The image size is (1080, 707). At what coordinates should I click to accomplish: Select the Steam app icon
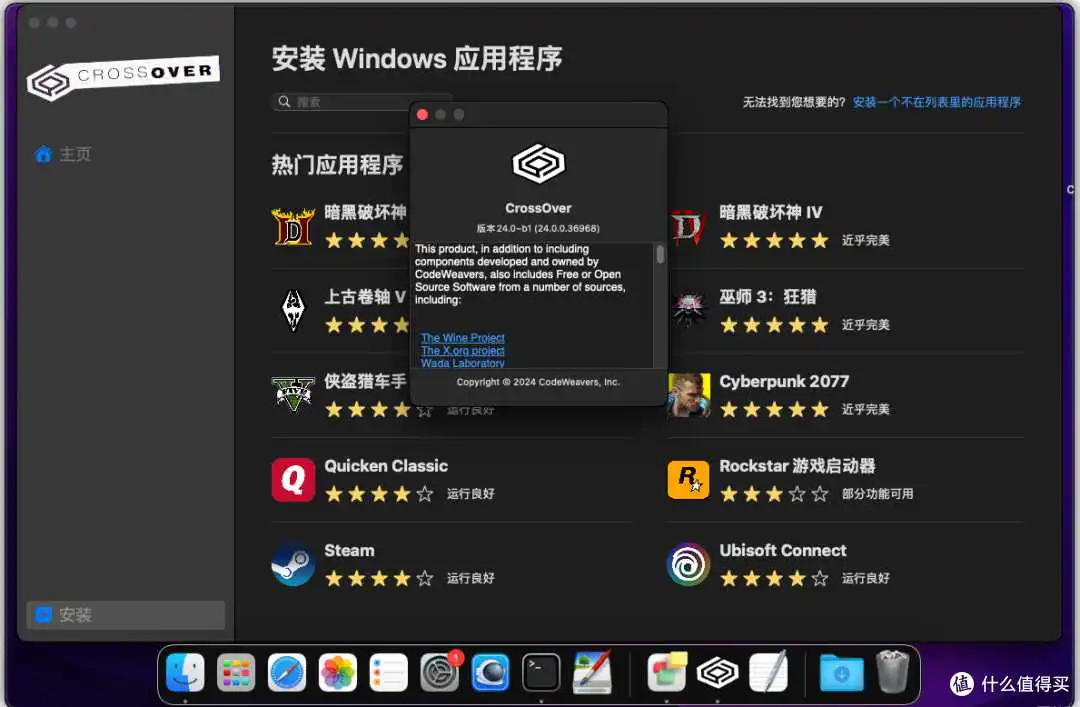click(293, 564)
